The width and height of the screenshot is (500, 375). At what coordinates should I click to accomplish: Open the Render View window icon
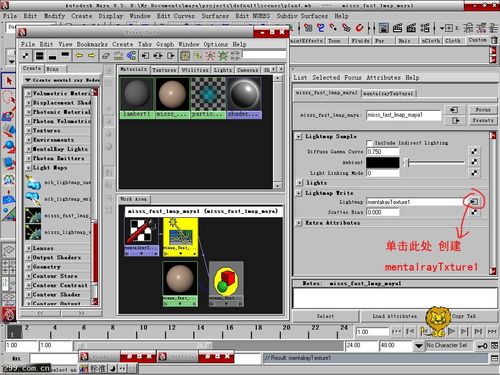[384, 28]
